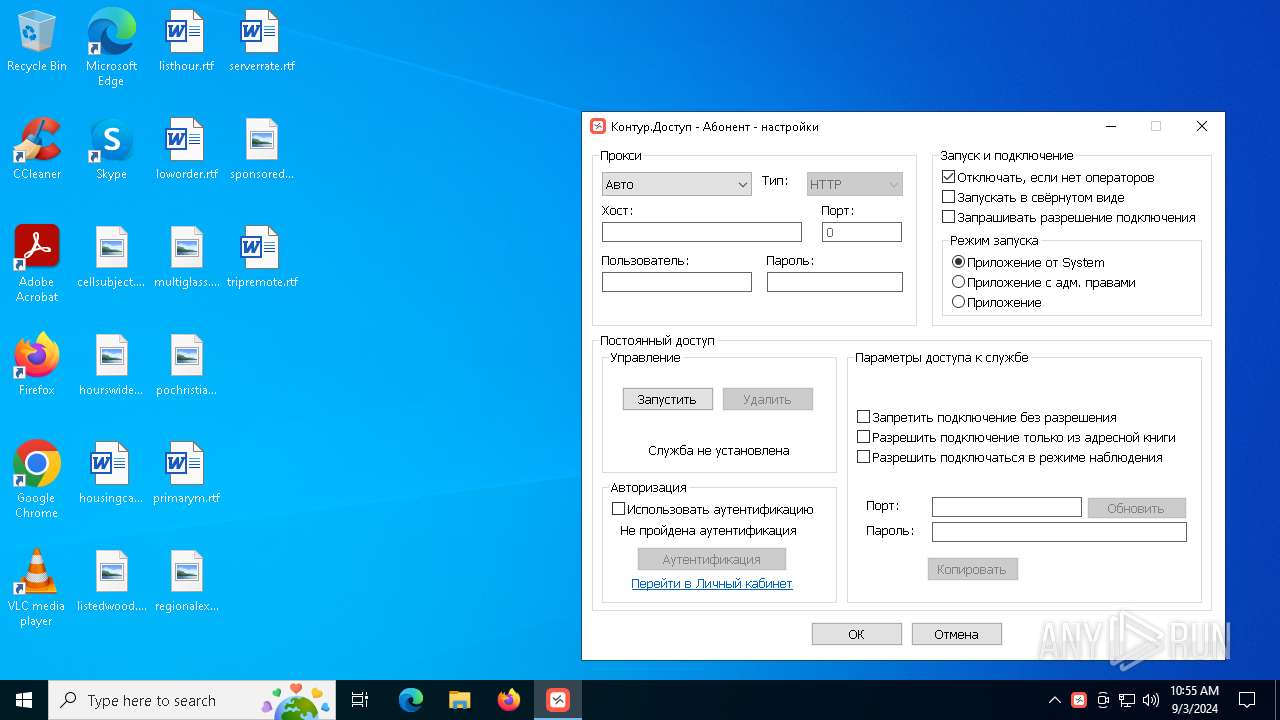Viewport: 1280px width, 720px height.
Task: Uncheck 'Отключать, если нет операторов'
Action: (x=949, y=177)
